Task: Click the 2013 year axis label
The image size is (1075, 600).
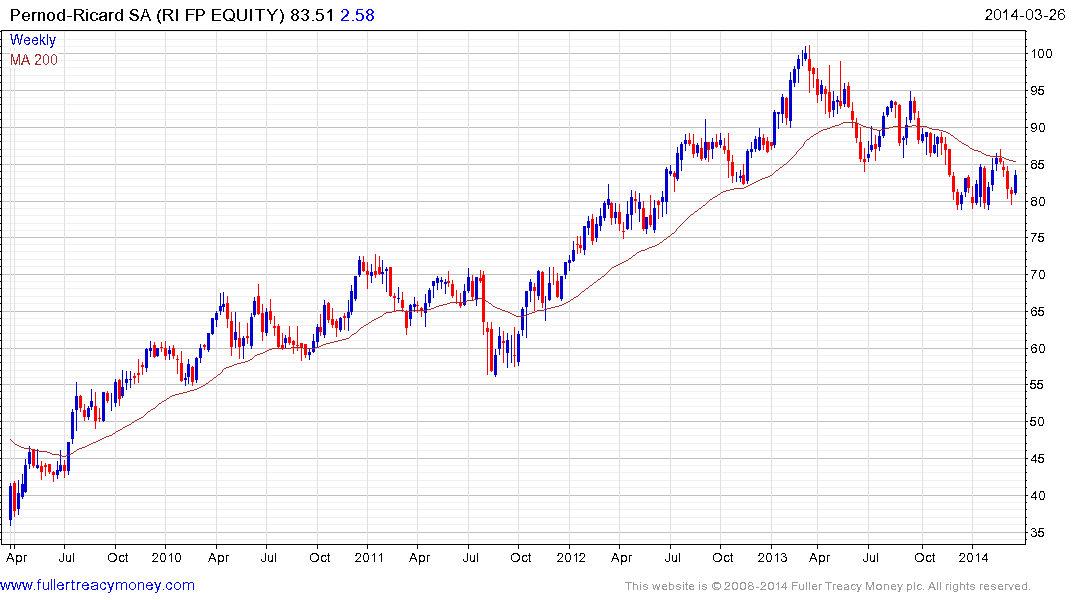Action: click(773, 557)
